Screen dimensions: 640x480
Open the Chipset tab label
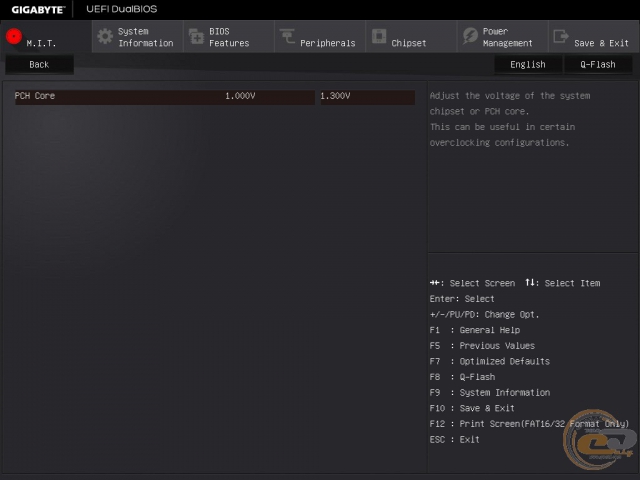[x=409, y=44]
